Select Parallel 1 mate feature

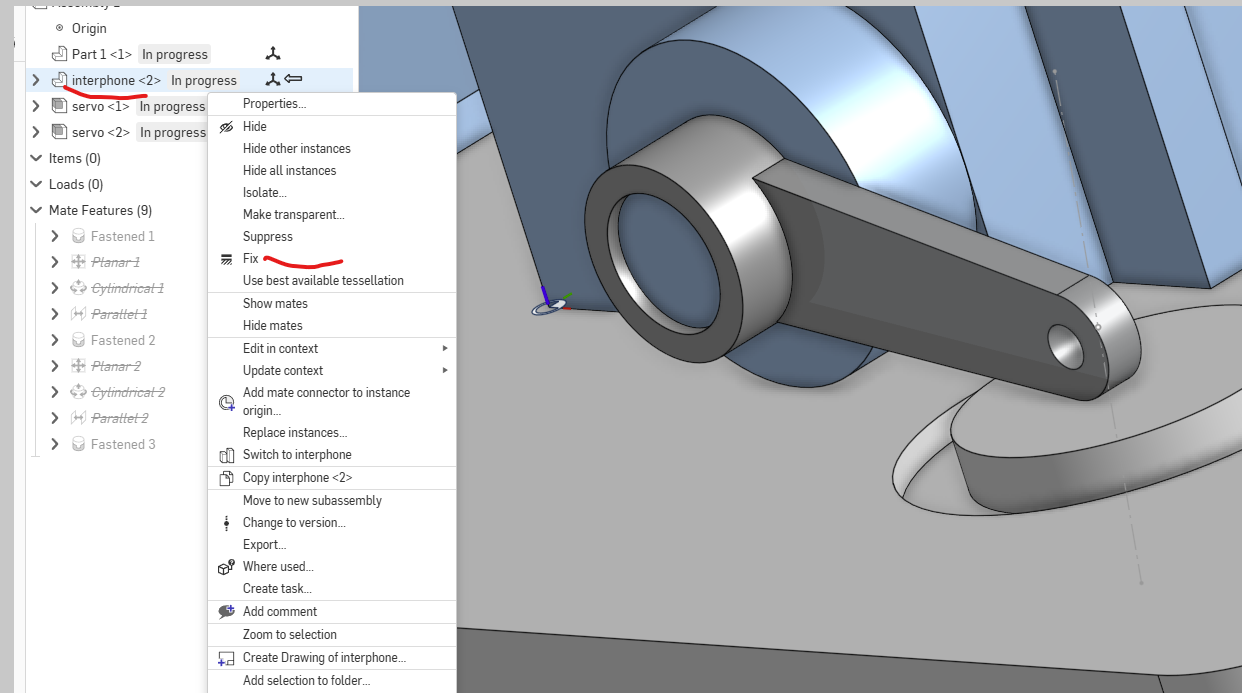pos(119,315)
